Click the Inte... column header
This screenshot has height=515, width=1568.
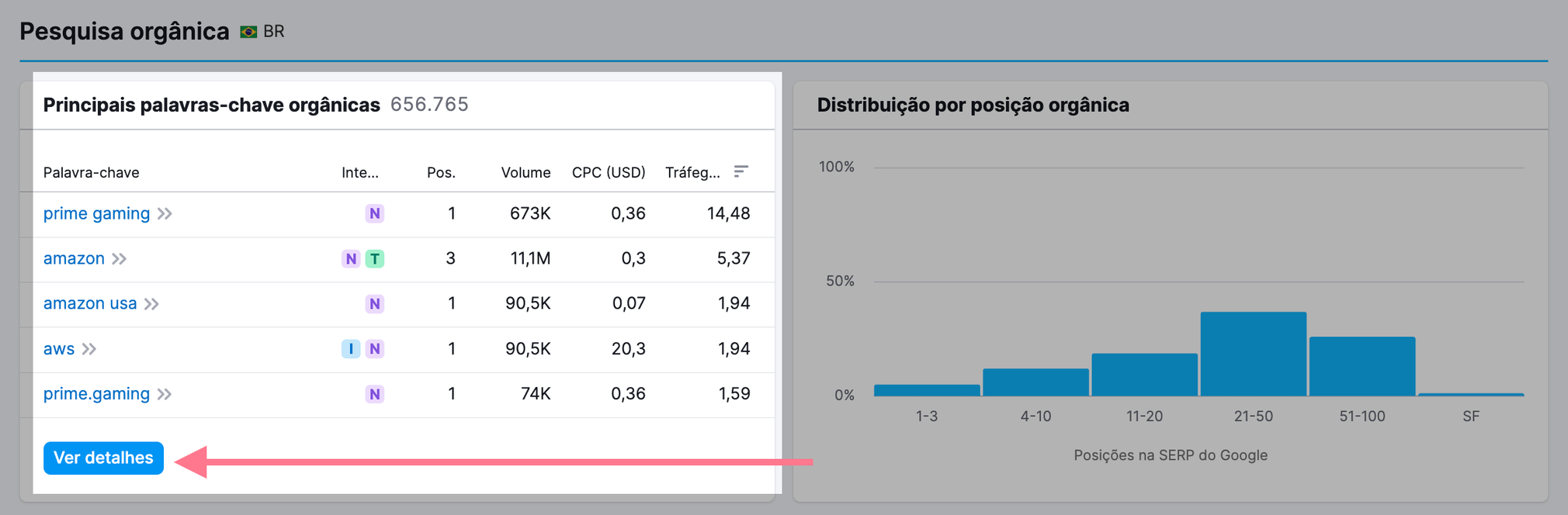coord(360,172)
